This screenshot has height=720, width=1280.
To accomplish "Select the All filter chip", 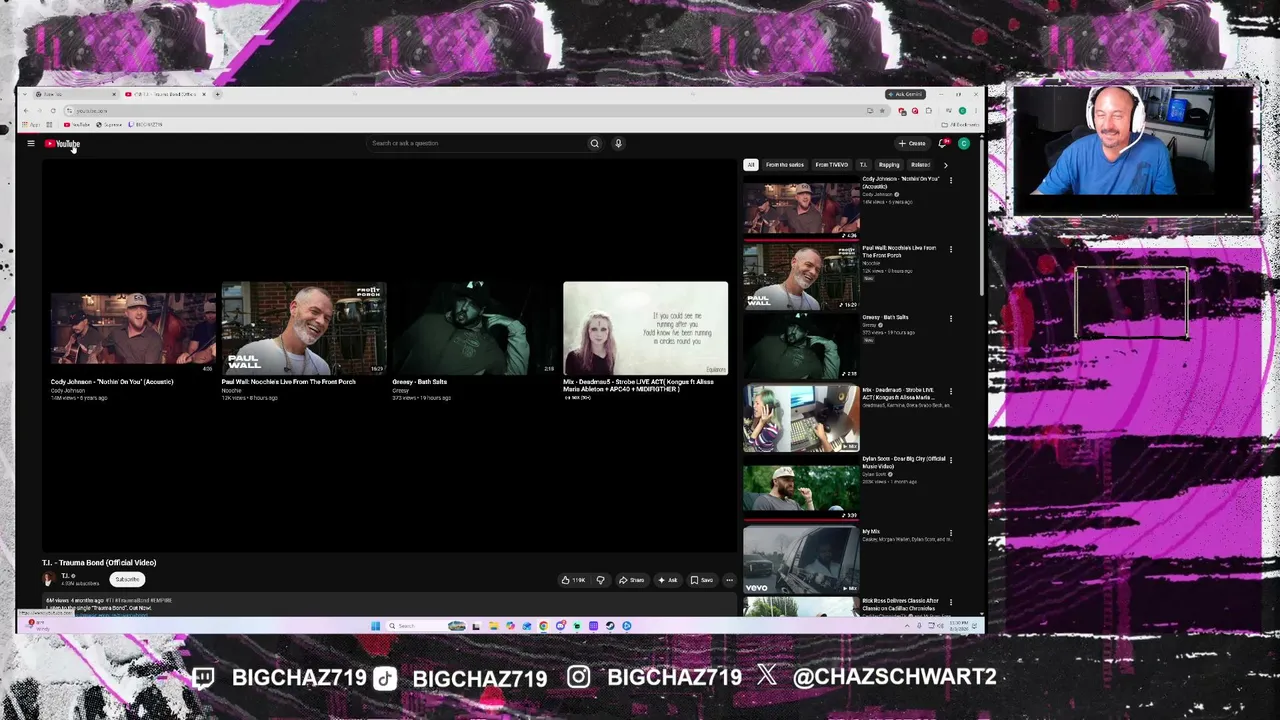I will coord(750,165).
